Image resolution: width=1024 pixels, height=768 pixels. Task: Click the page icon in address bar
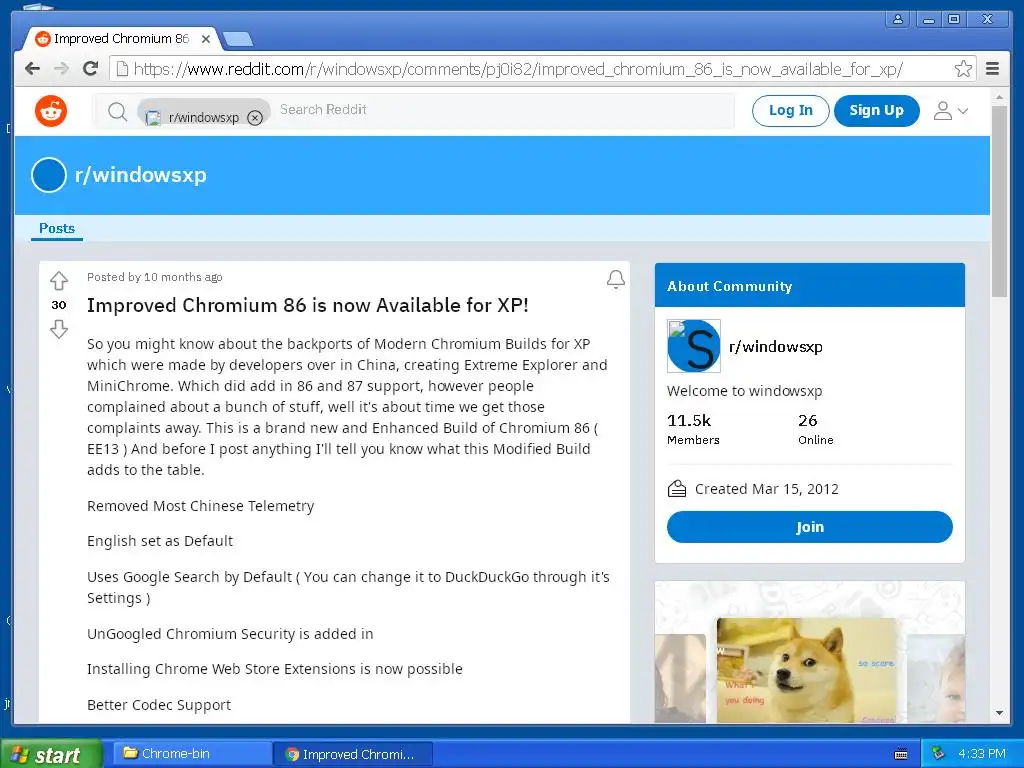pyautogui.click(x=121, y=69)
